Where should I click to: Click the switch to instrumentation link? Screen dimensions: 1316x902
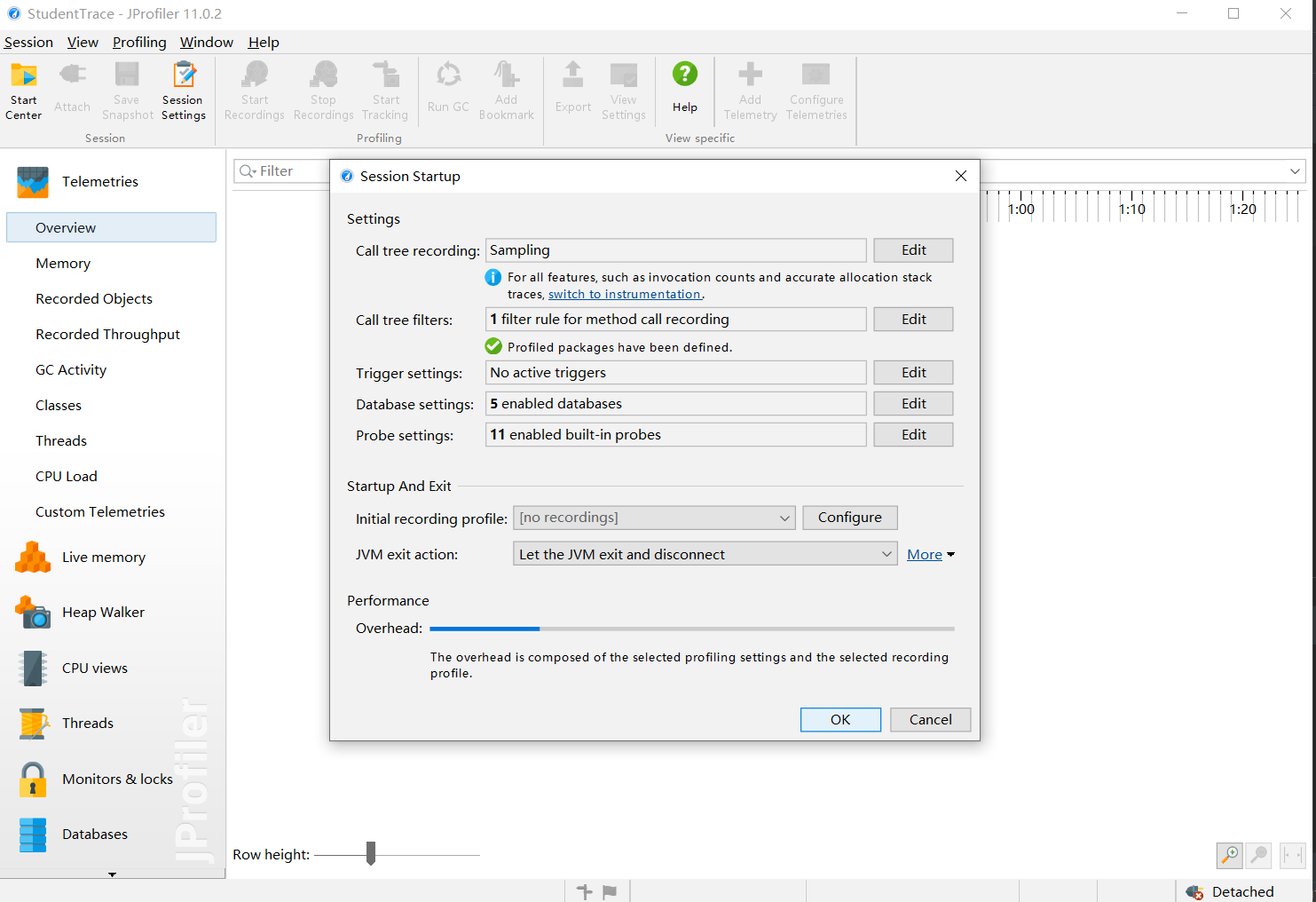[625, 295]
